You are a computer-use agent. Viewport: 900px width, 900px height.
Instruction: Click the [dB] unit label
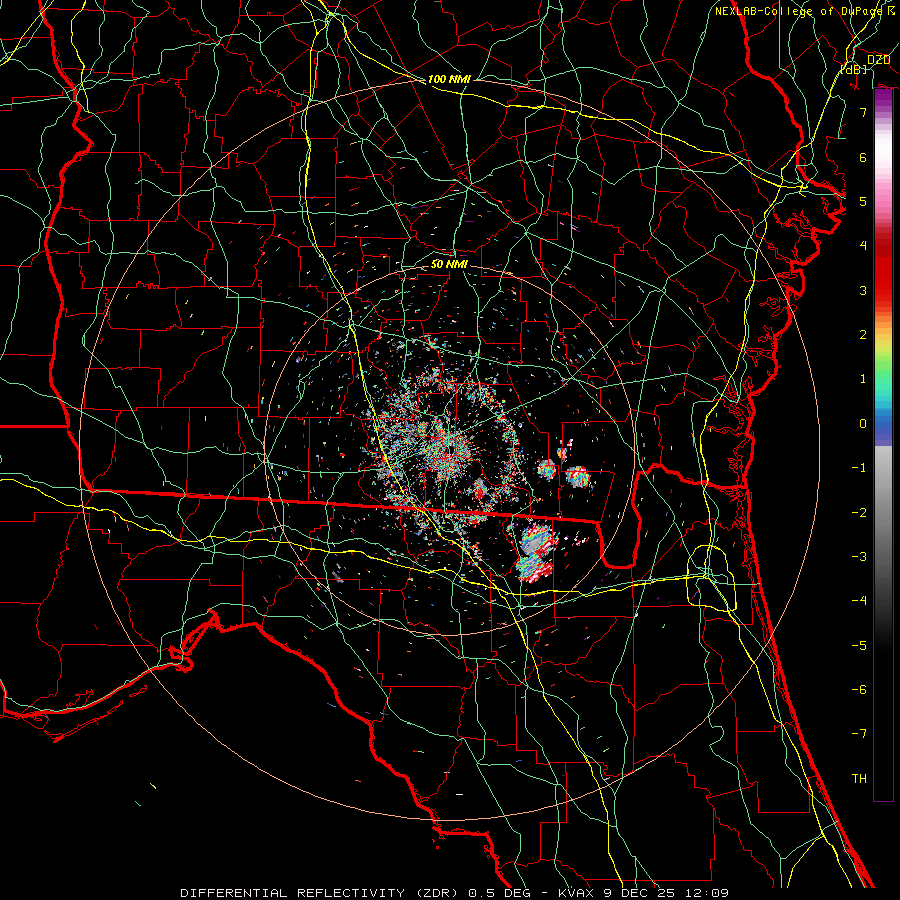(x=853, y=69)
